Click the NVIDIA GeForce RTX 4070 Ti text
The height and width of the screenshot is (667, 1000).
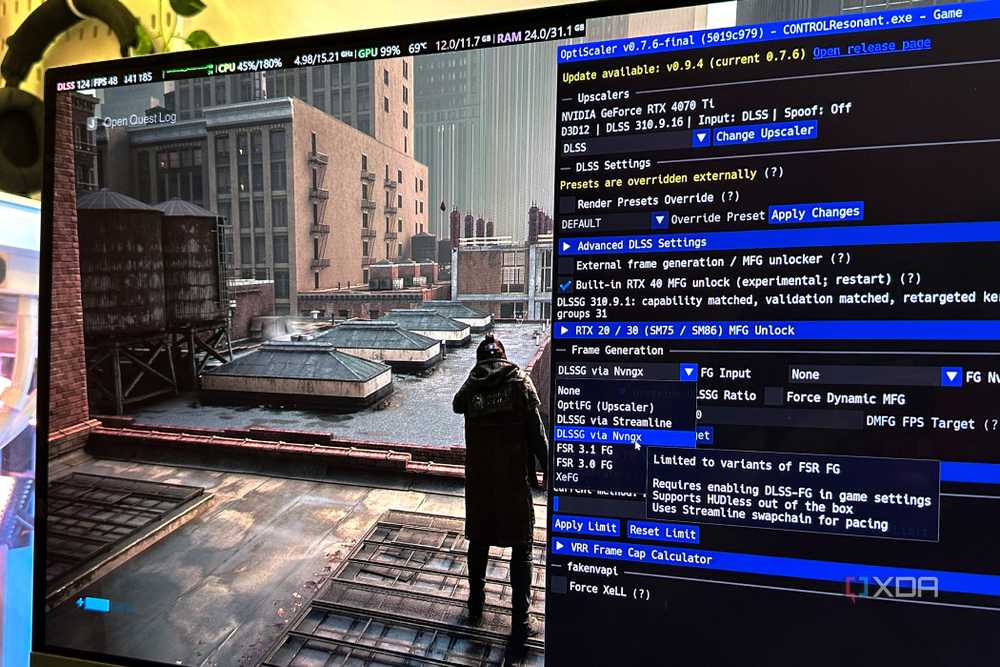[x=638, y=110]
